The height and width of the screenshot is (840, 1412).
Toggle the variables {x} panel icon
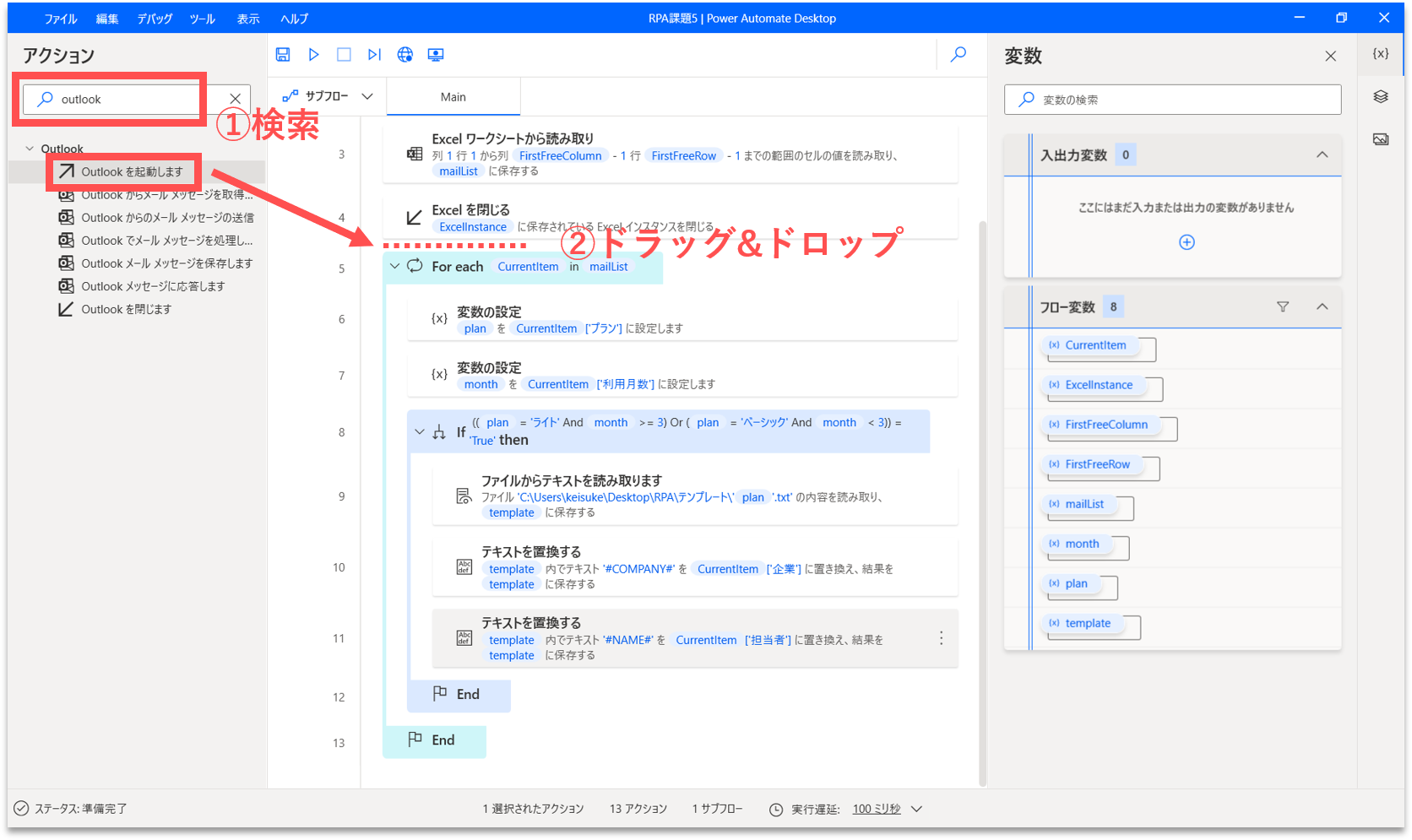[1381, 53]
